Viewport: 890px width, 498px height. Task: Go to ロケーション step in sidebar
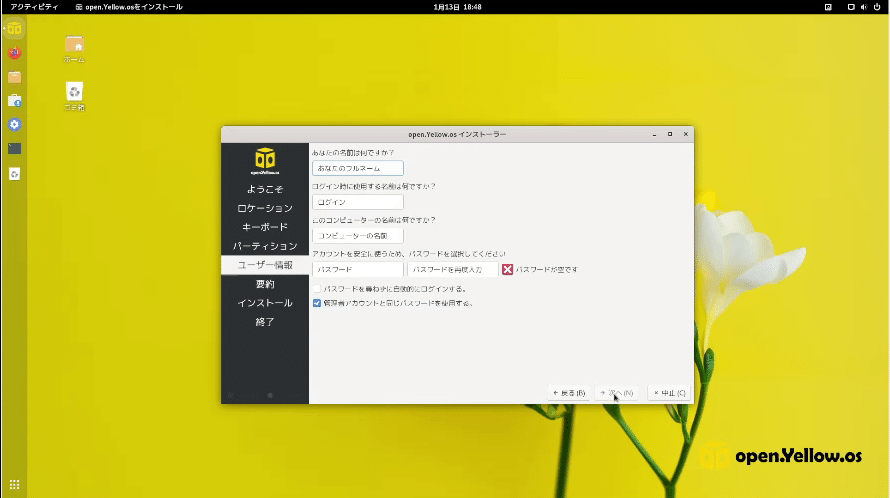(x=265, y=208)
